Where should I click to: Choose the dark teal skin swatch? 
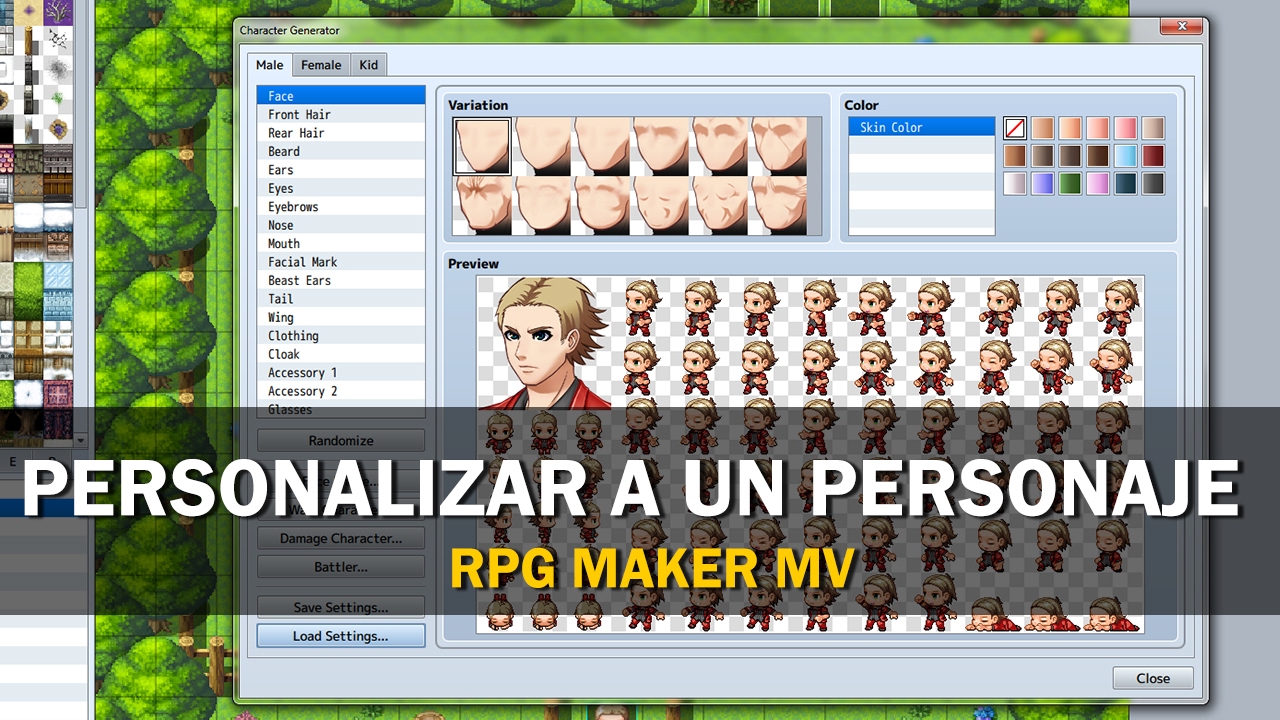coord(1126,184)
